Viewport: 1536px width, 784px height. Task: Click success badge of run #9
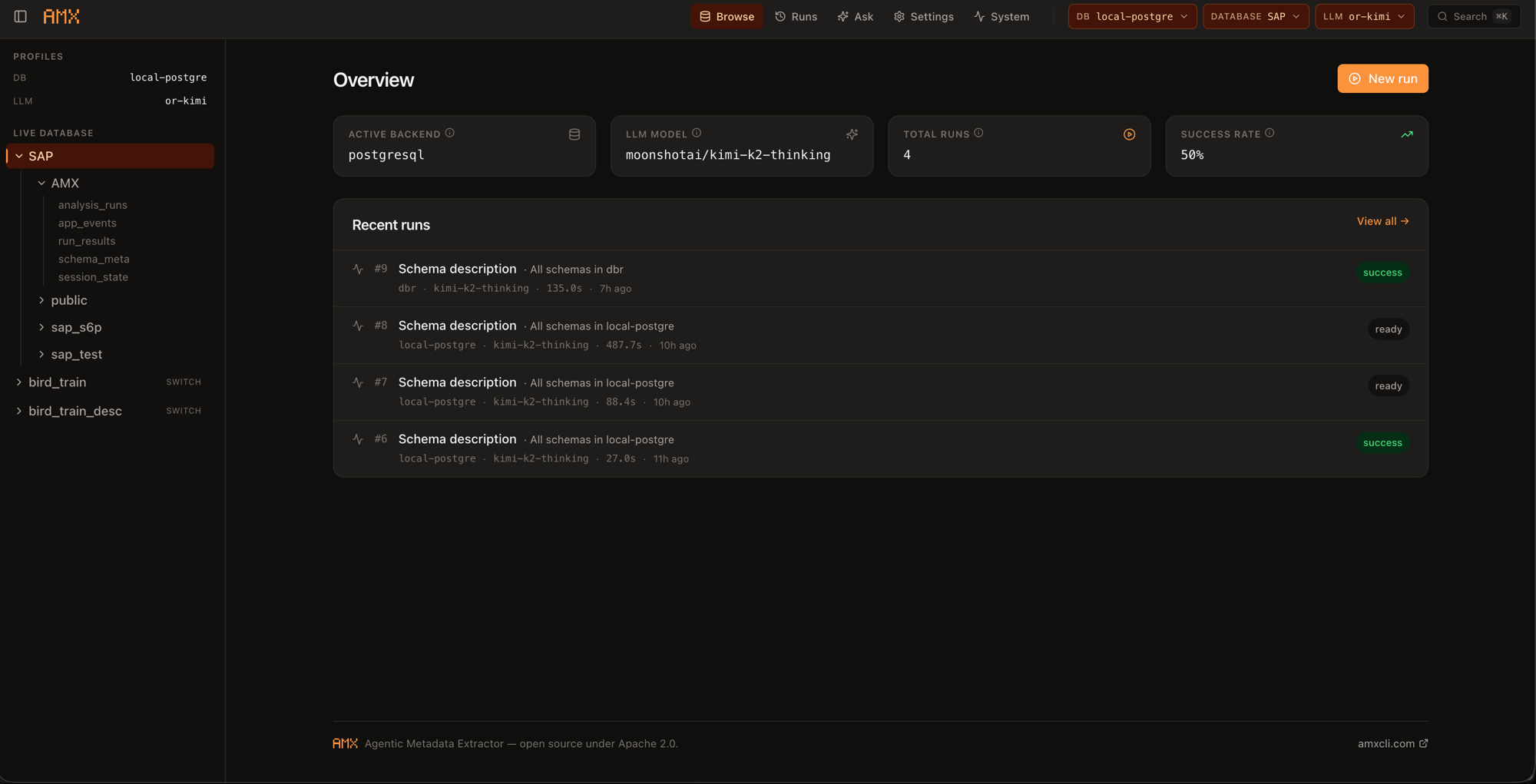point(1382,273)
